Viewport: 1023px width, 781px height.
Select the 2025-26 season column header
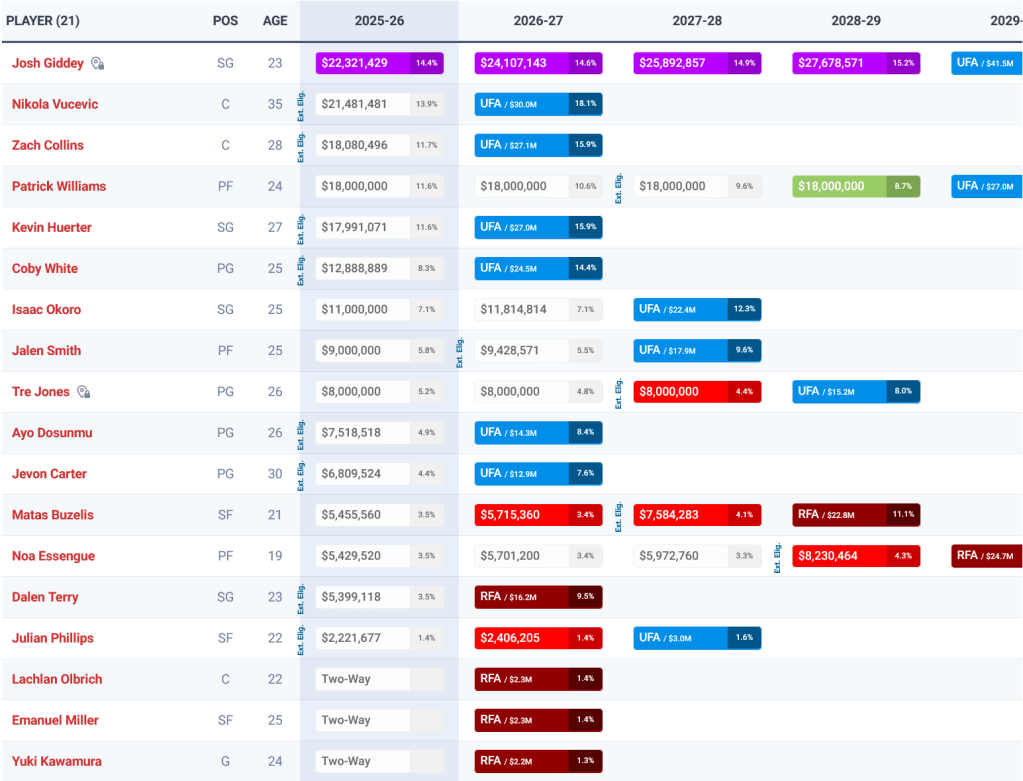(379, 20)
